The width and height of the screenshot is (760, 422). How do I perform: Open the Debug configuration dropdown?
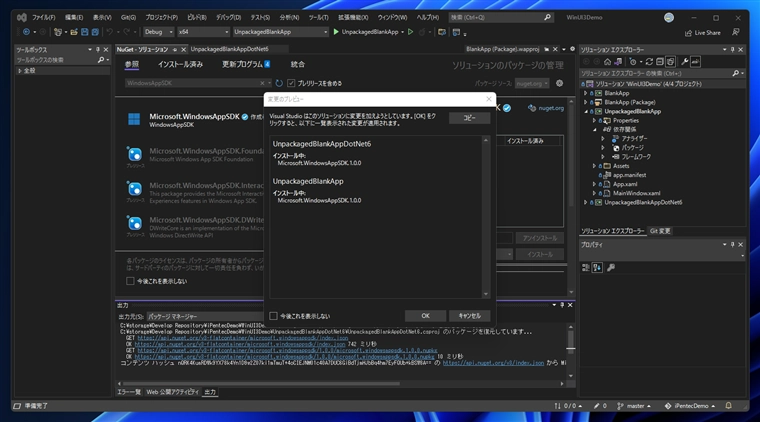point(158,32)
